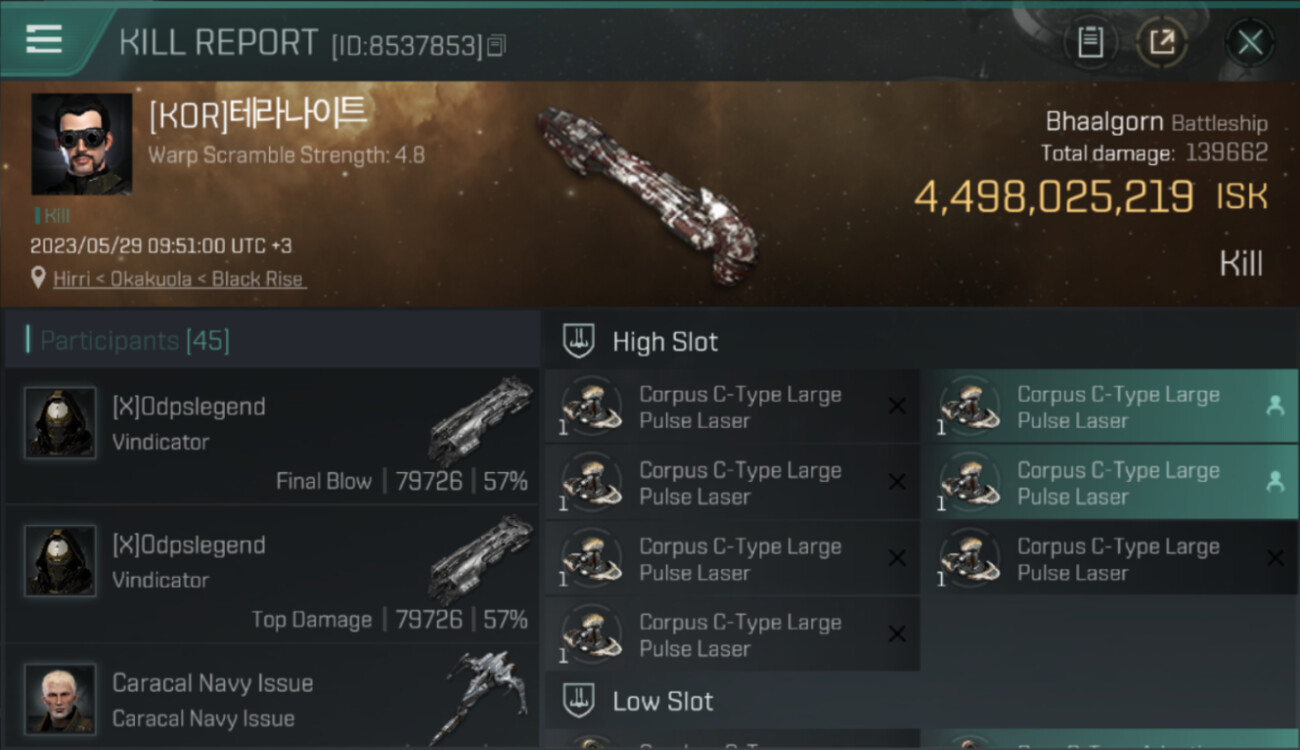Click the X on third-right Pulse Laser
1300x750 pixels.
1275,558
